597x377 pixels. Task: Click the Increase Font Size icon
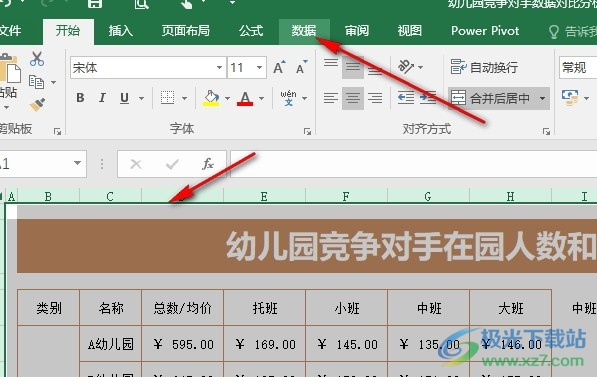pos(279,67)
